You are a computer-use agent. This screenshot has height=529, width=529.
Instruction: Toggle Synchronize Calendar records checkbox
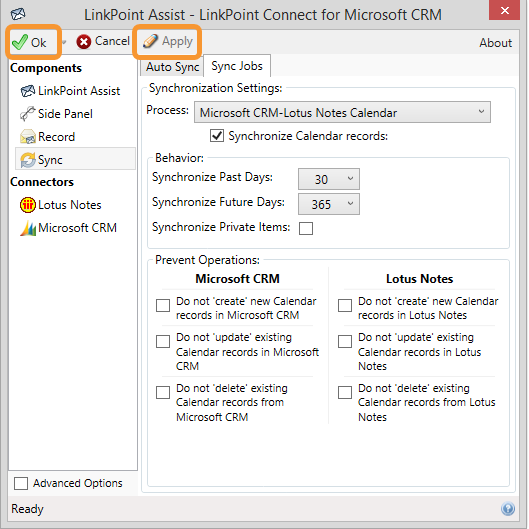(x=217, y=136)
